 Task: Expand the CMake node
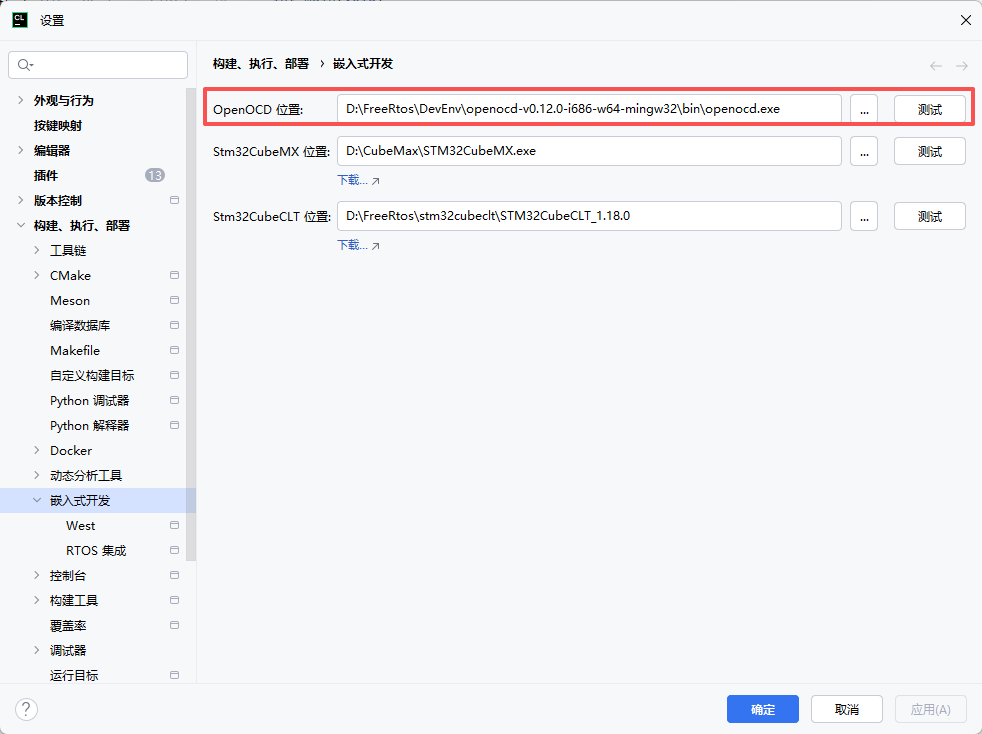36,276
